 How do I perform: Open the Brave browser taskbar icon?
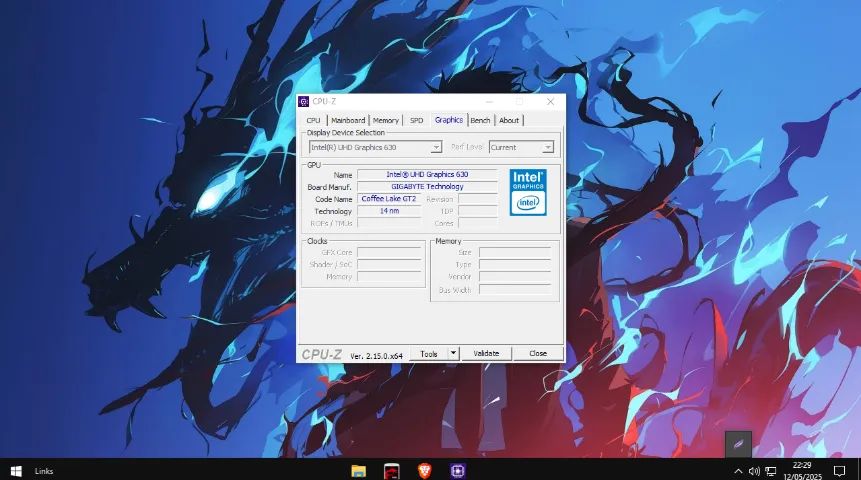[x=424, y=471]
